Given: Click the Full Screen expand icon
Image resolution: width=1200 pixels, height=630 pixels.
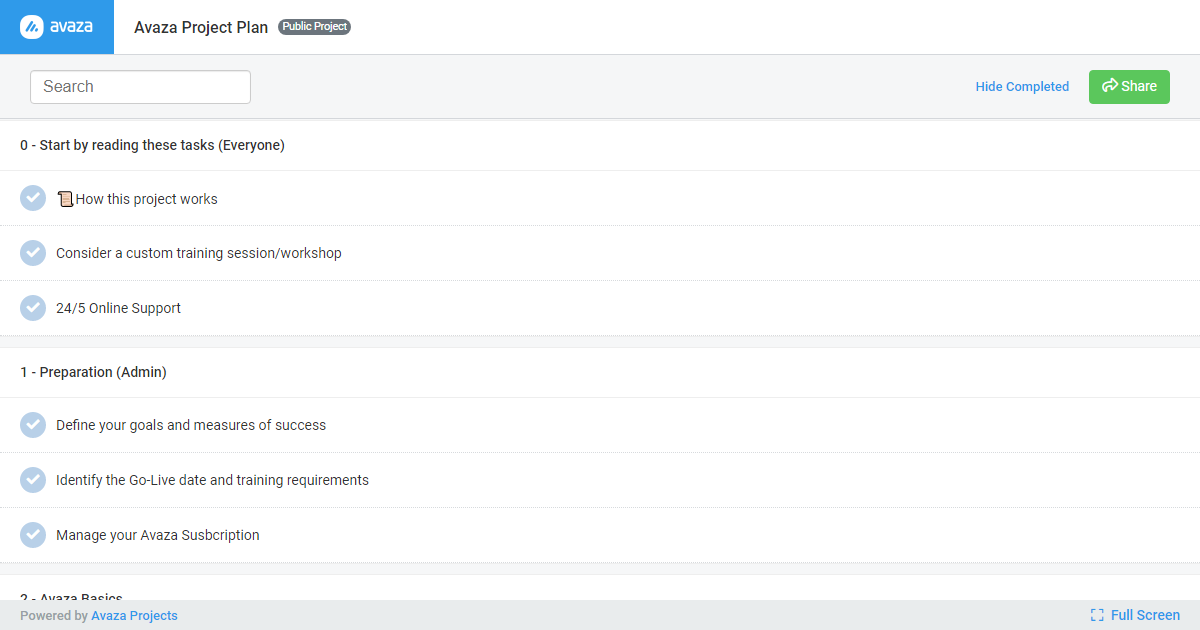Looking at the screenshot, I should click(x=1097, y=615).
